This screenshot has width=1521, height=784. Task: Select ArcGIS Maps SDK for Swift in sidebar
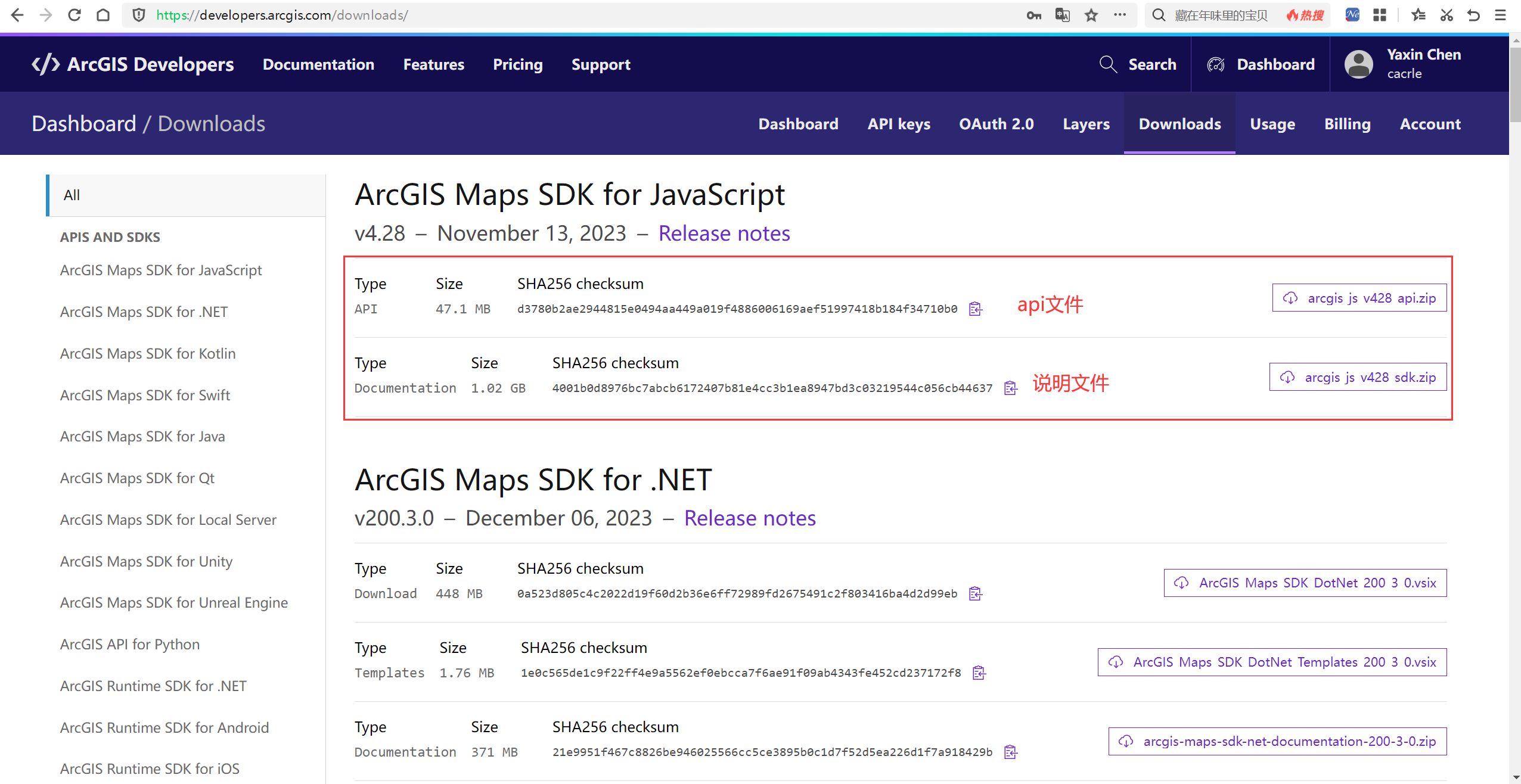[x=145, y=395]
